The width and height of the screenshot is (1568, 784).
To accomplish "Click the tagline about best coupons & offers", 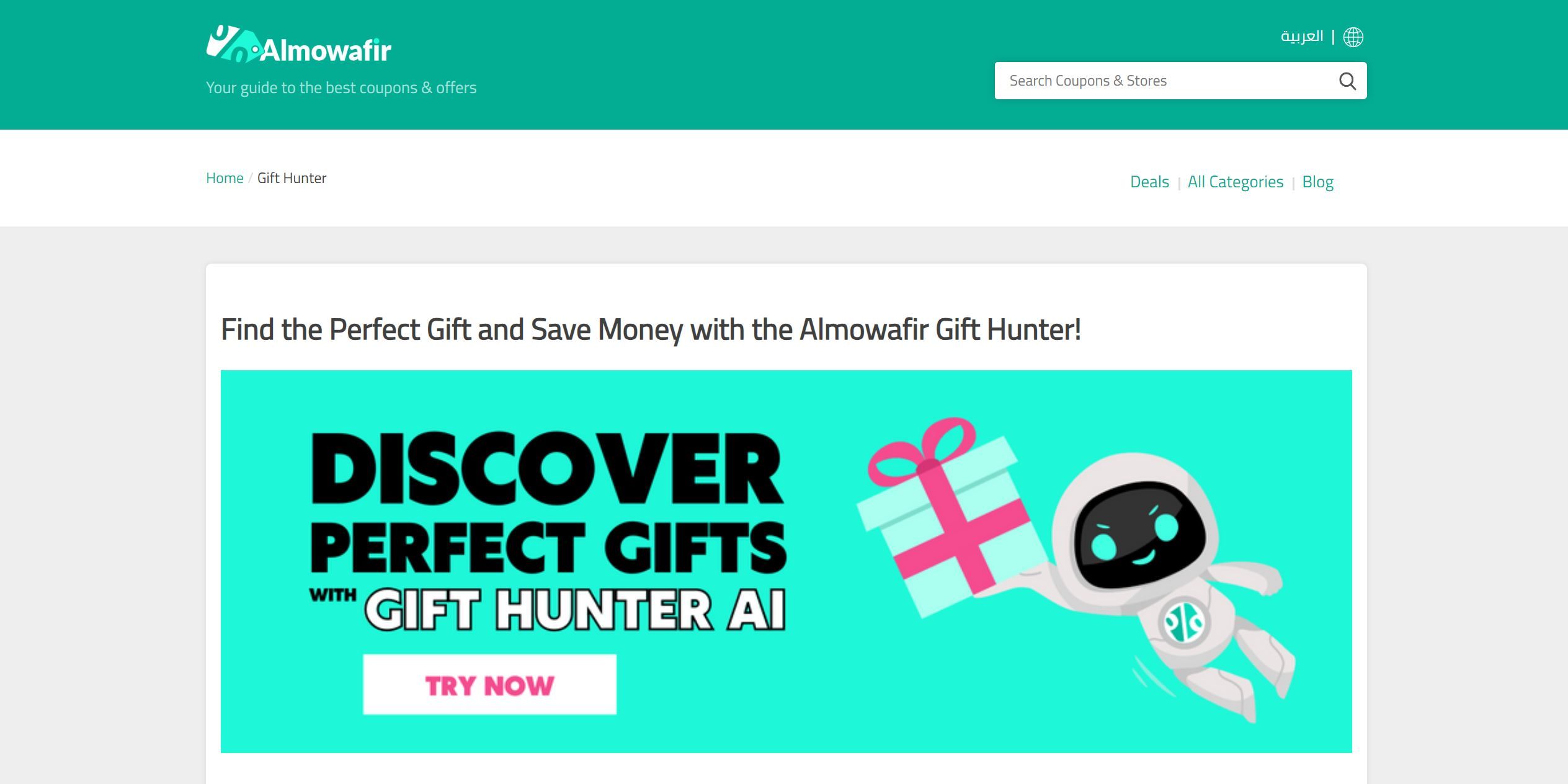I will pyautogui.click(x=341, y=87).
